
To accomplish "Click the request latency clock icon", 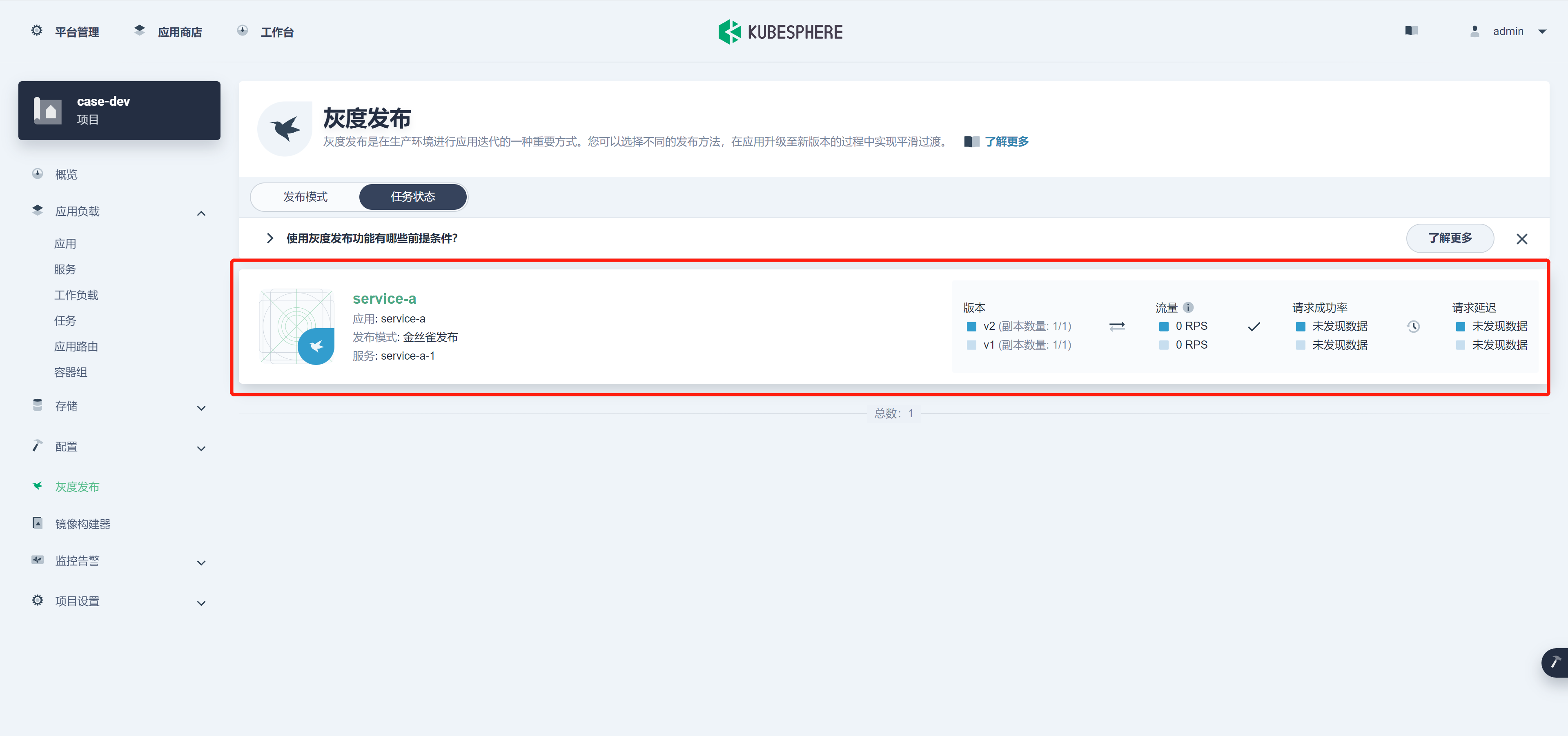I will point(1413,327).
